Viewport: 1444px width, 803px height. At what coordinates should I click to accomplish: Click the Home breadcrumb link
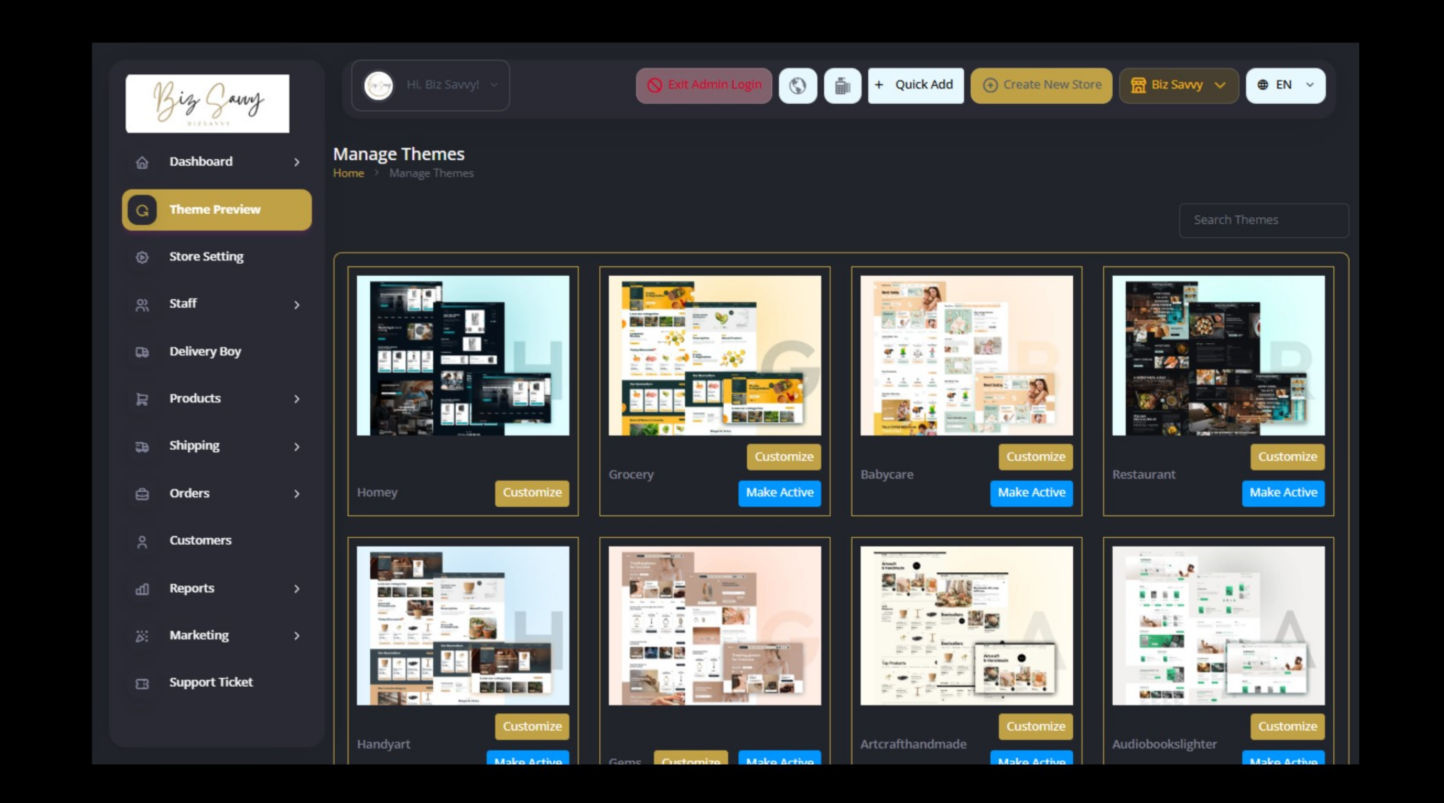click(x=348, y=174)
